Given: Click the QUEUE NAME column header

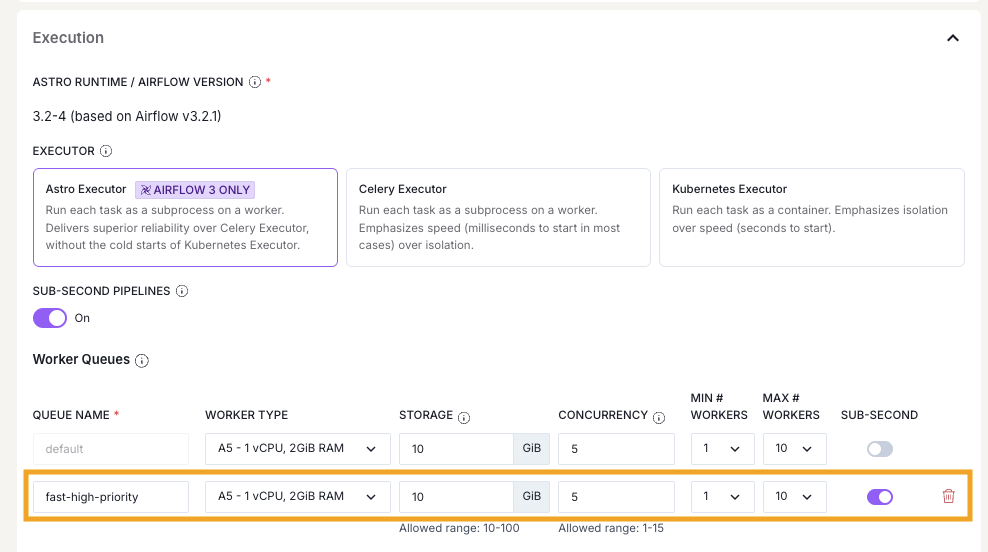Looking at the screenshot, I should pyautogui.click(x=71, y=415).
